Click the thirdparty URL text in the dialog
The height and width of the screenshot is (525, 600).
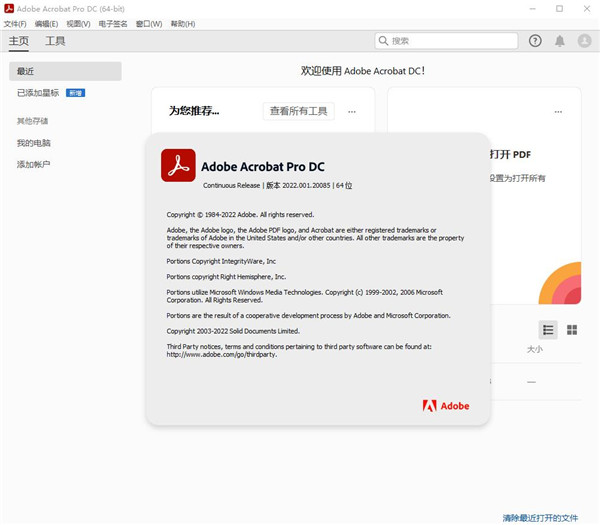click(222, 355)
